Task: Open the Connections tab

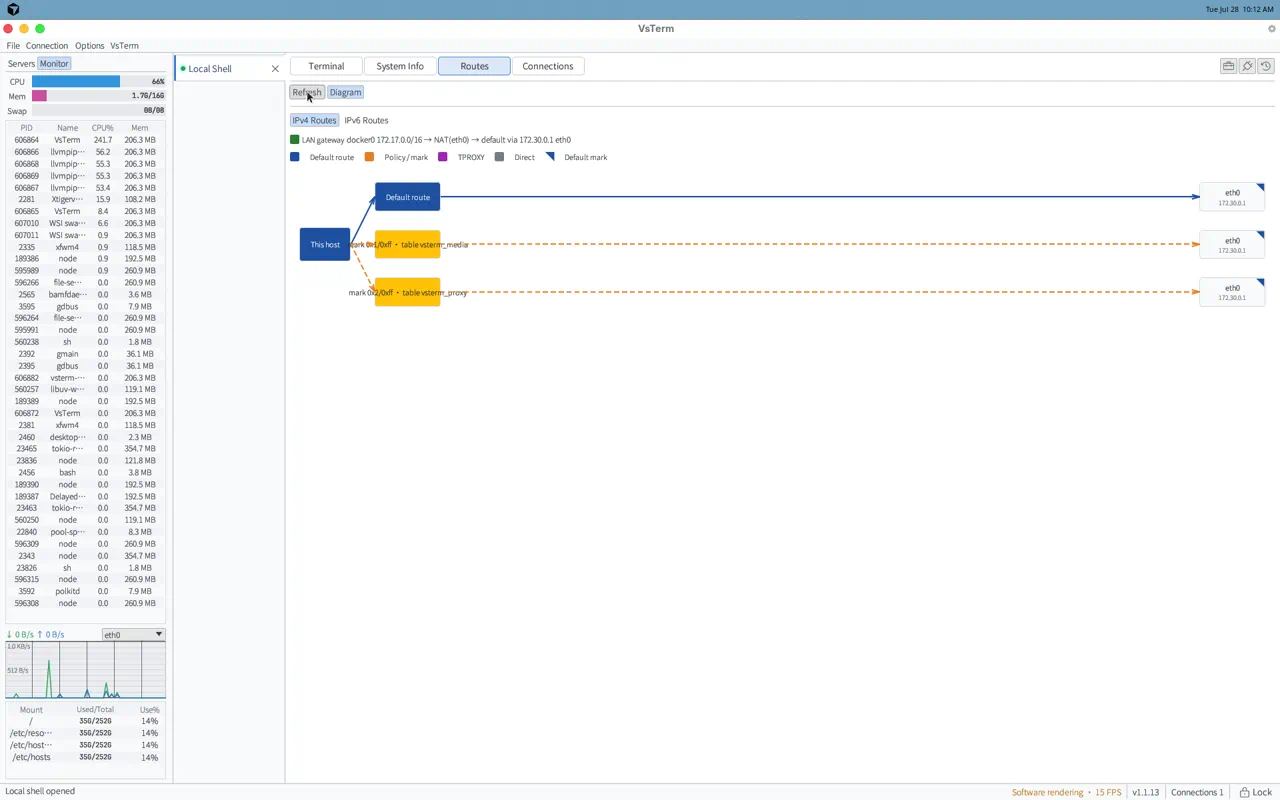Action: coord(548,66)
